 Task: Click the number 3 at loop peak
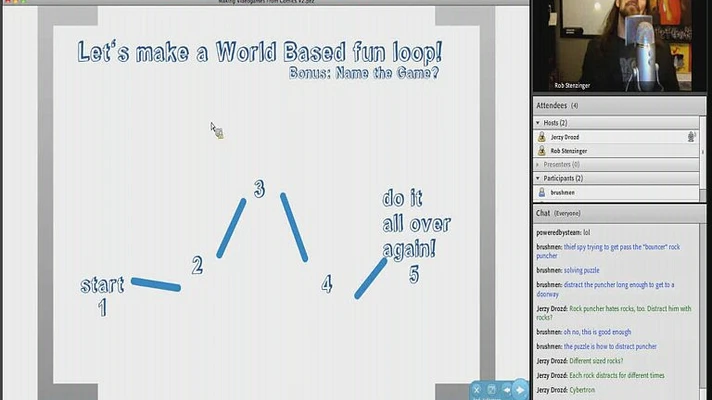coord(259,189)
